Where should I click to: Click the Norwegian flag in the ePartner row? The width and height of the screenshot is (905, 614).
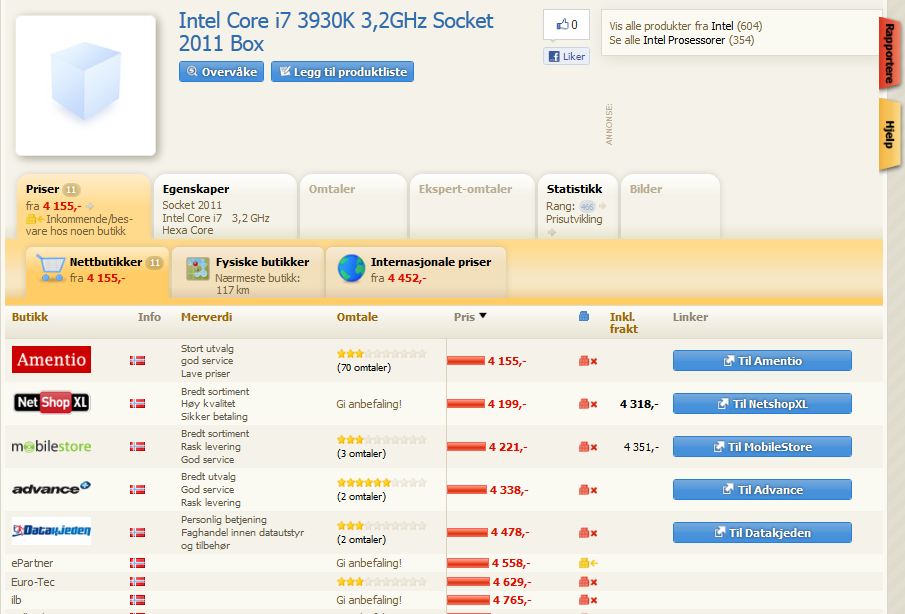[x=137, y=563]
